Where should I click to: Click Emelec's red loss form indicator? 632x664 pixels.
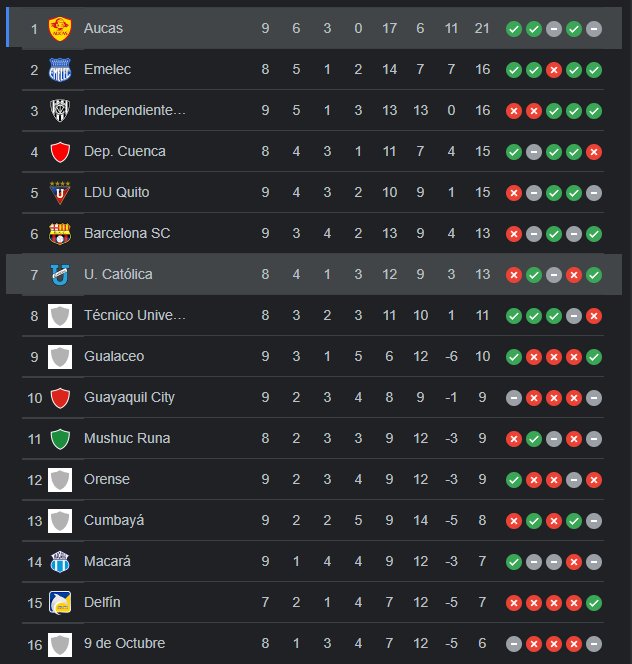point(554,70)
